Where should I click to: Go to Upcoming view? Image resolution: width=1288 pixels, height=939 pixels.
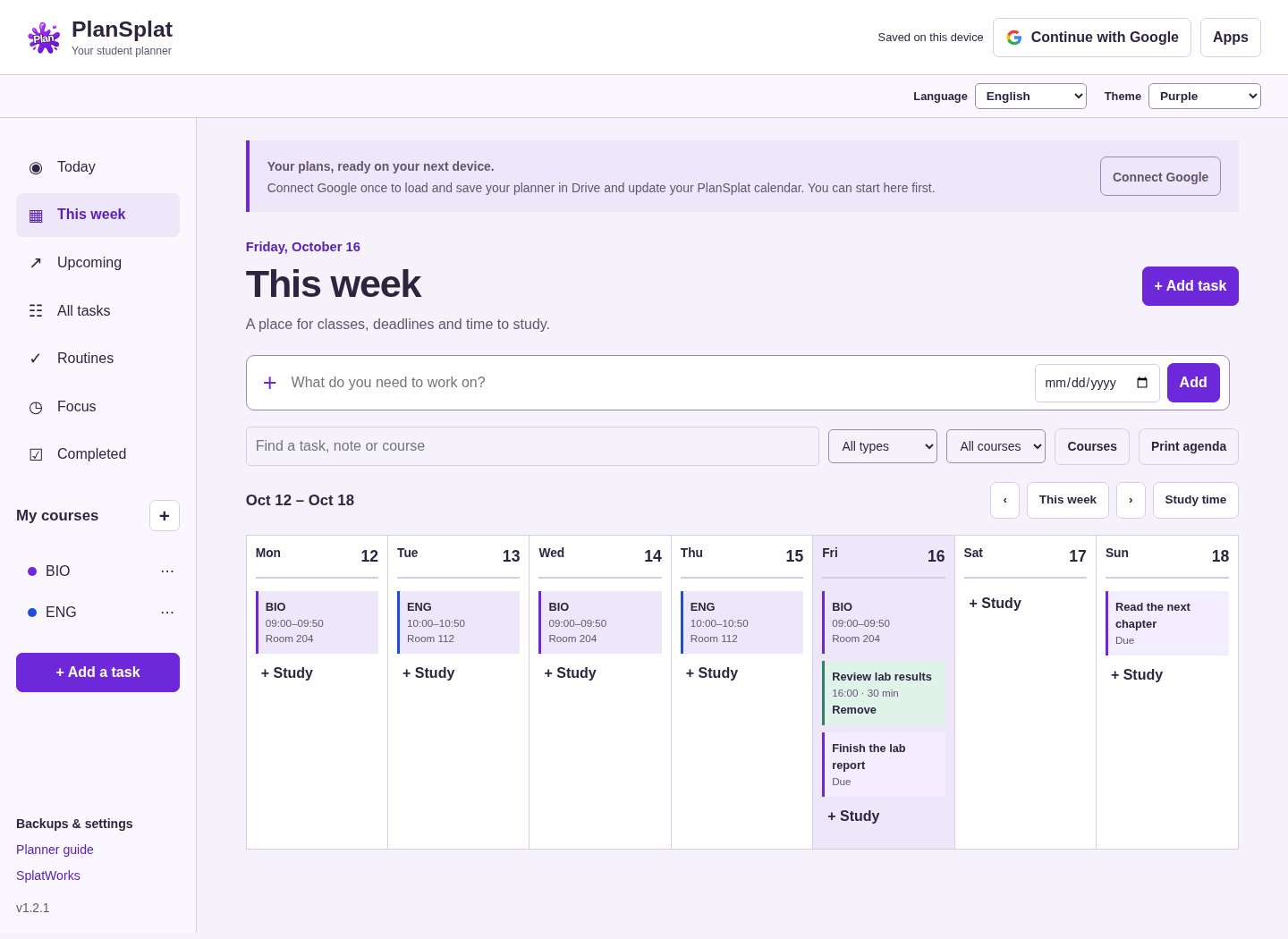[x=97, y=263]
